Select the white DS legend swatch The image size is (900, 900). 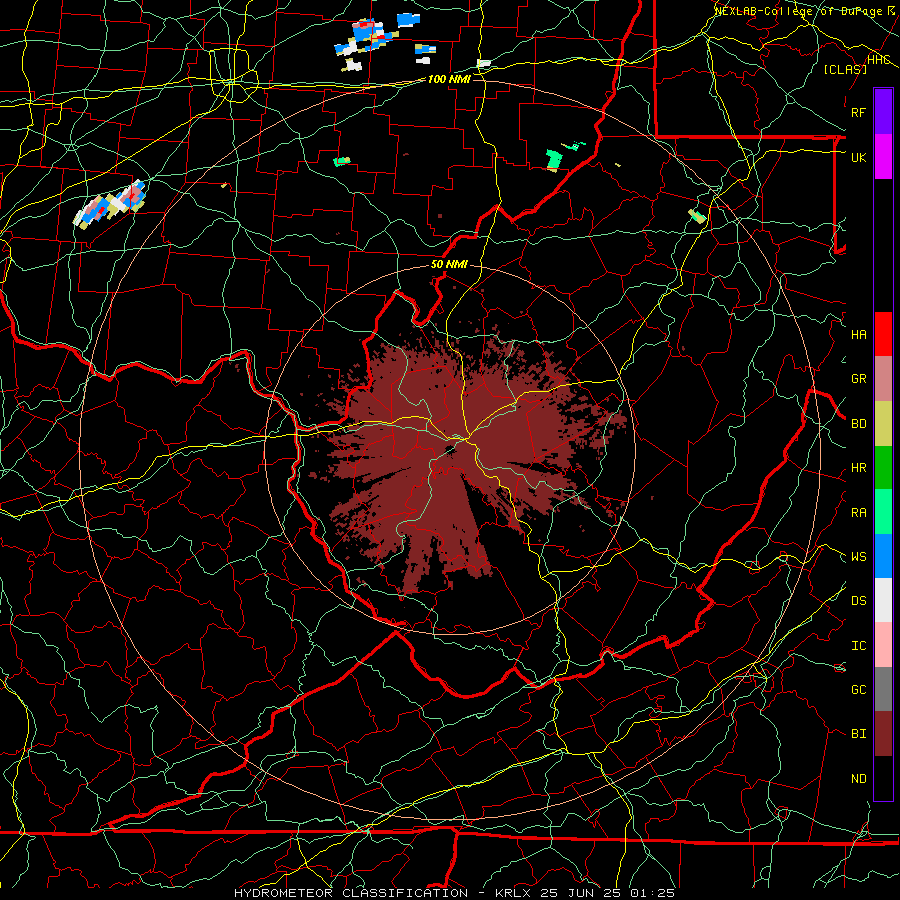coord(883,600)
